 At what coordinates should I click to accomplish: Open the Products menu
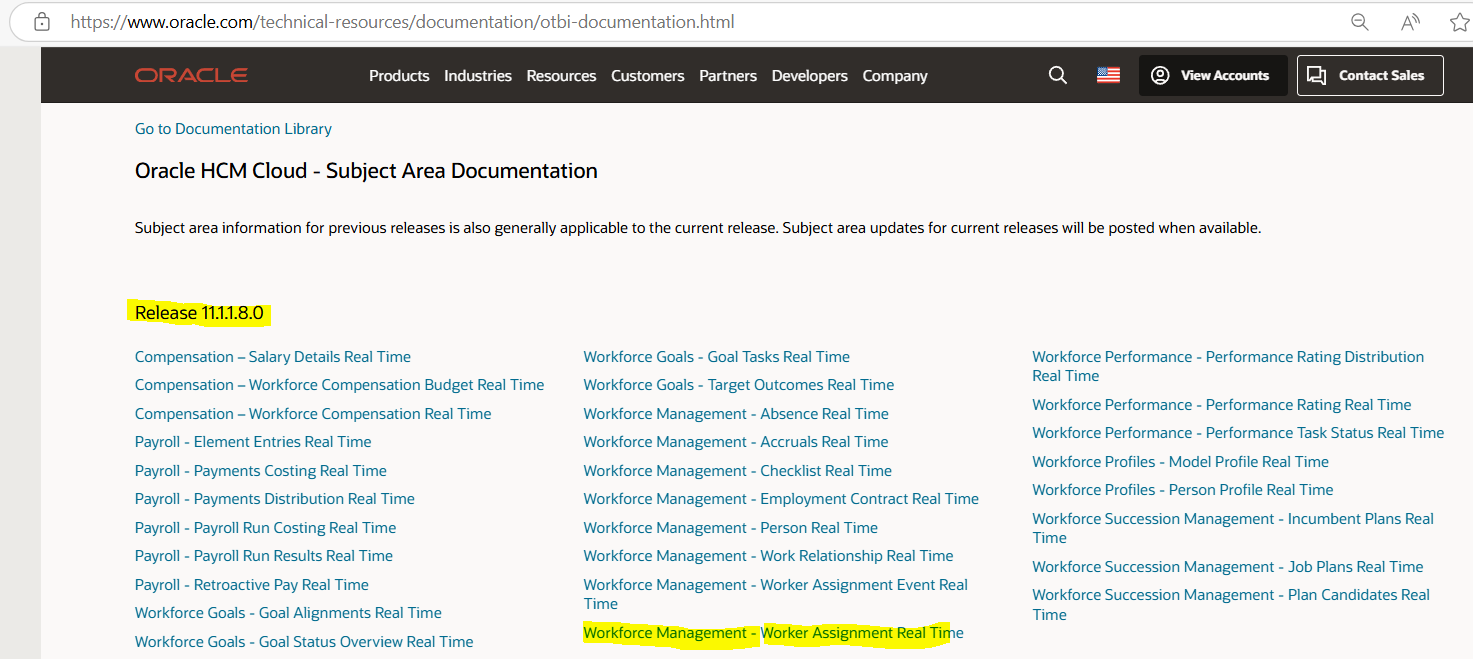[399, 76]
